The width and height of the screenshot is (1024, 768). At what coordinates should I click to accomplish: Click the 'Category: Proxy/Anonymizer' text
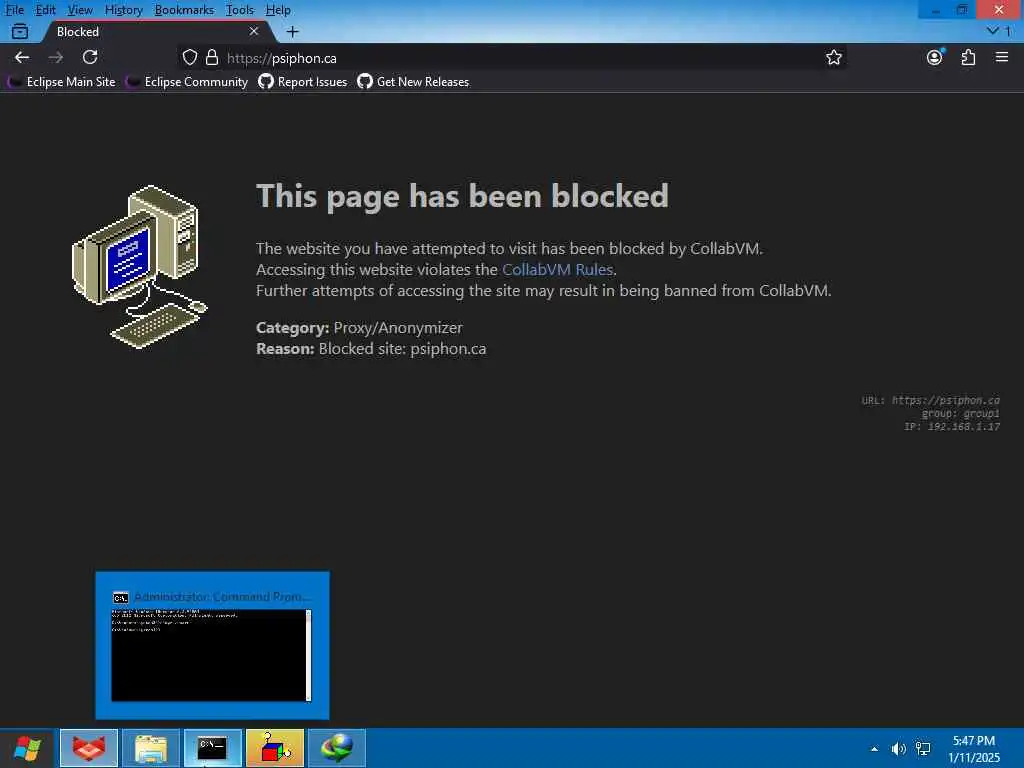pos(359,327)
